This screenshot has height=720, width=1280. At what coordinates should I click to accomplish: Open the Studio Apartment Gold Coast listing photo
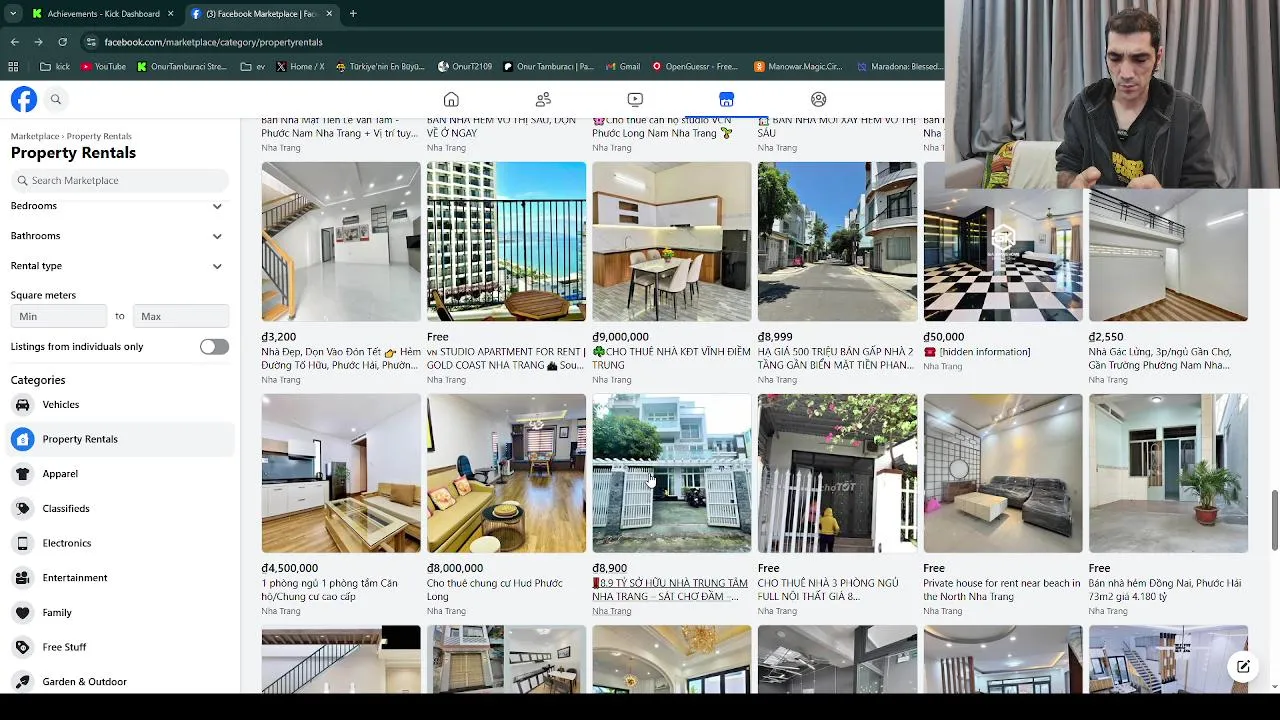click(x=506, y=241)
